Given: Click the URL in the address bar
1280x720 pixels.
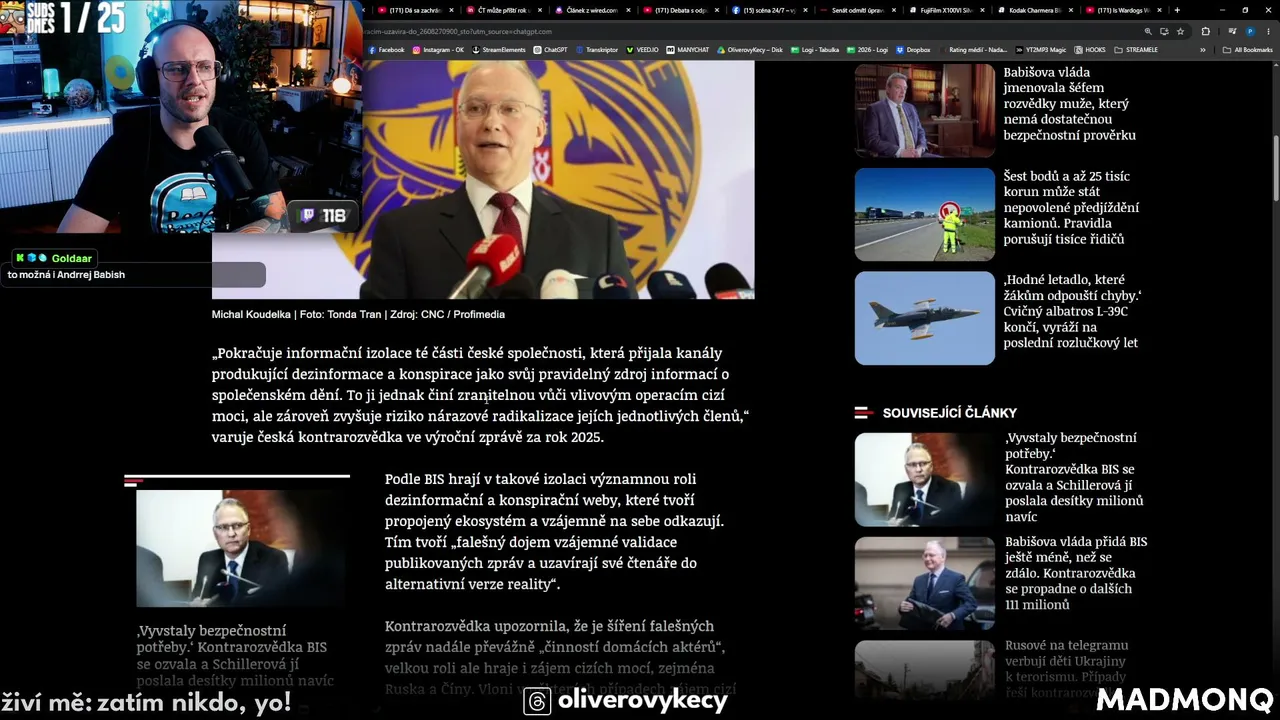Looking at the screenshot, I should [x=457, y=31].
